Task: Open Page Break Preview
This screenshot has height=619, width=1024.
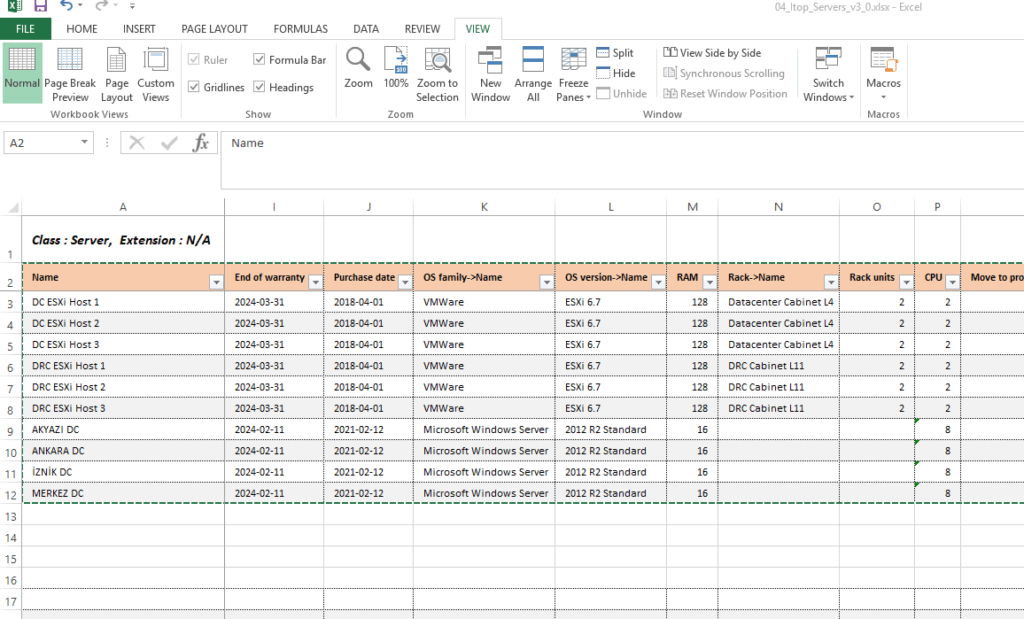Action: coord(70,73)
